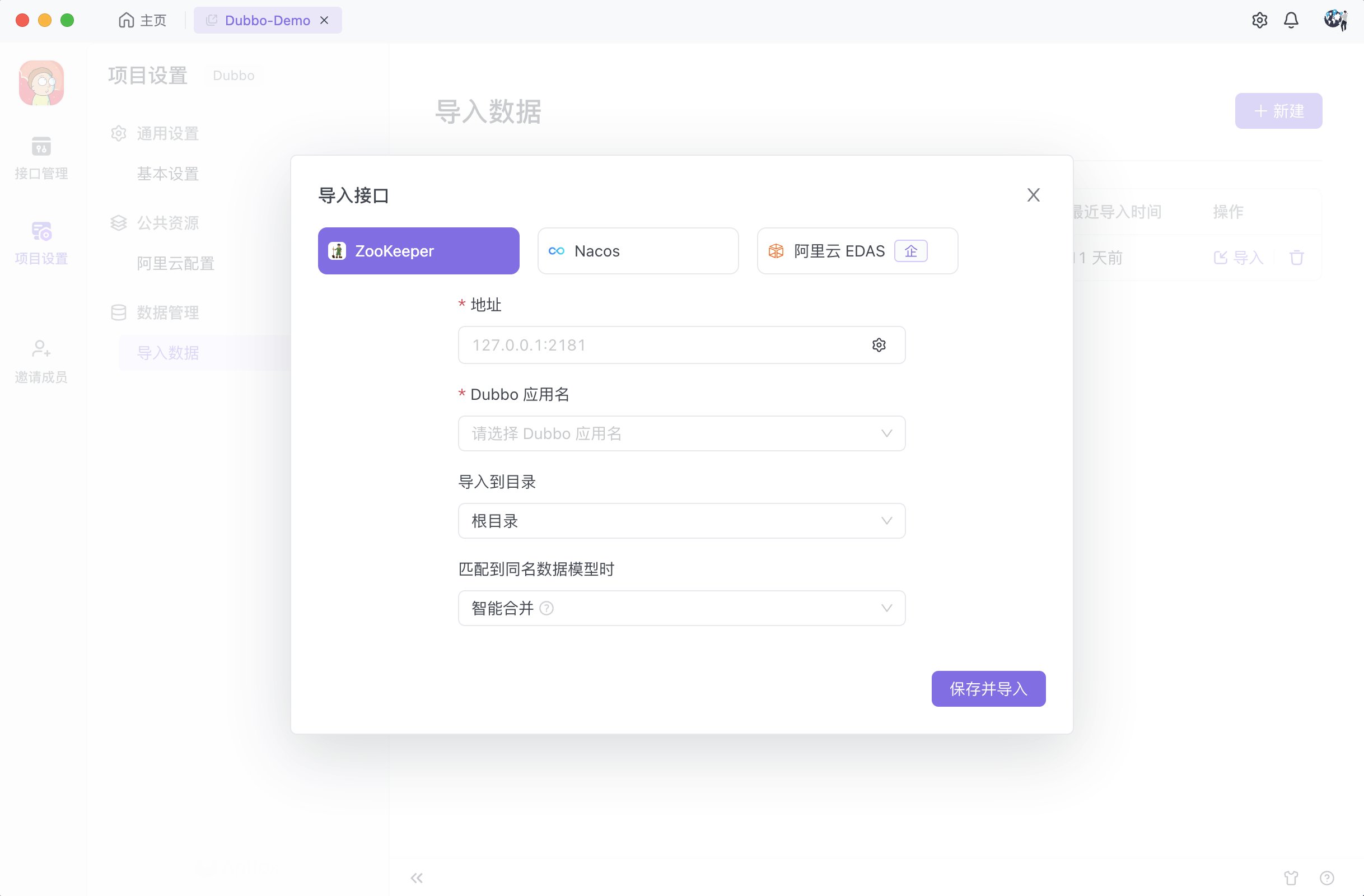Open the notifications bell
Viewport: 1364px width, 896px height.
(1291, 21)
